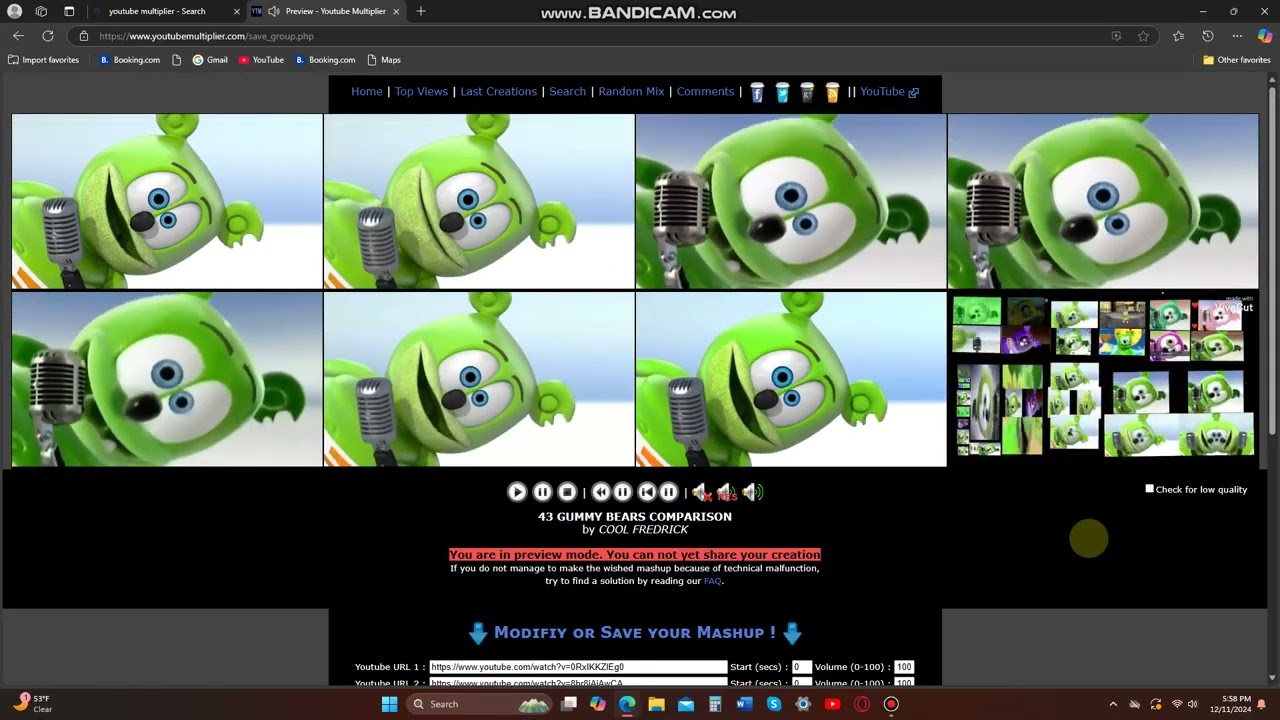Open the Comments link
Screen dimensions: 1280x720
coord(705,91)
